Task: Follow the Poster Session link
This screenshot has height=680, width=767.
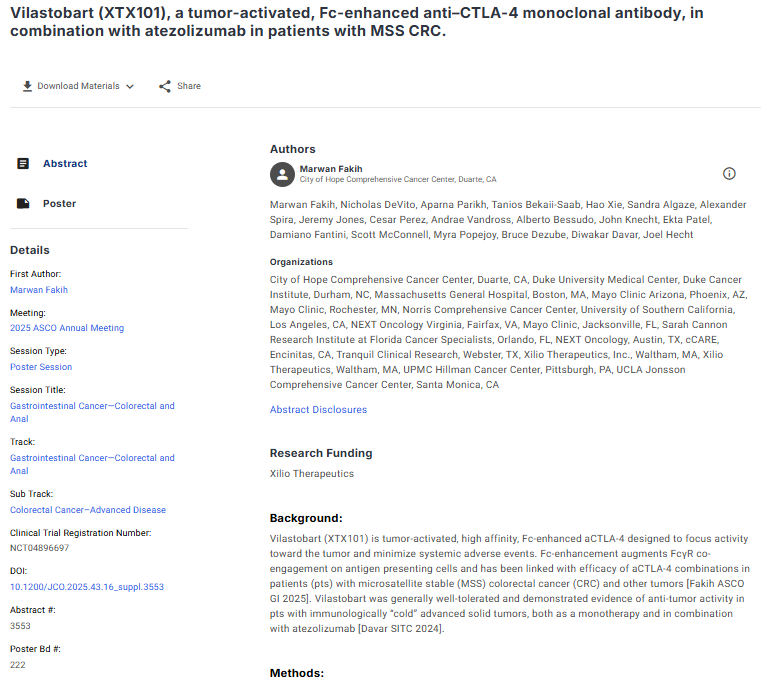Action: point(41,367)
